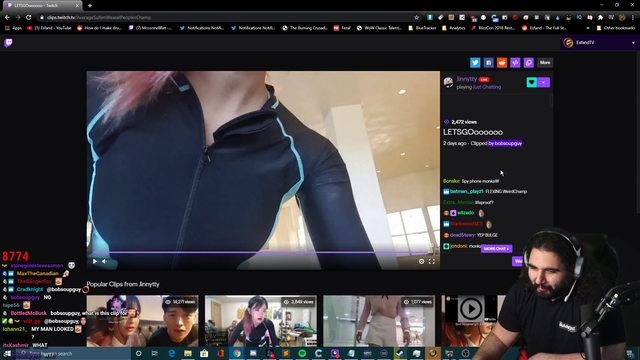The image size is (640, 360).
Task: Expand the EsfandTV account dropdown
Action: coord(633,42)
